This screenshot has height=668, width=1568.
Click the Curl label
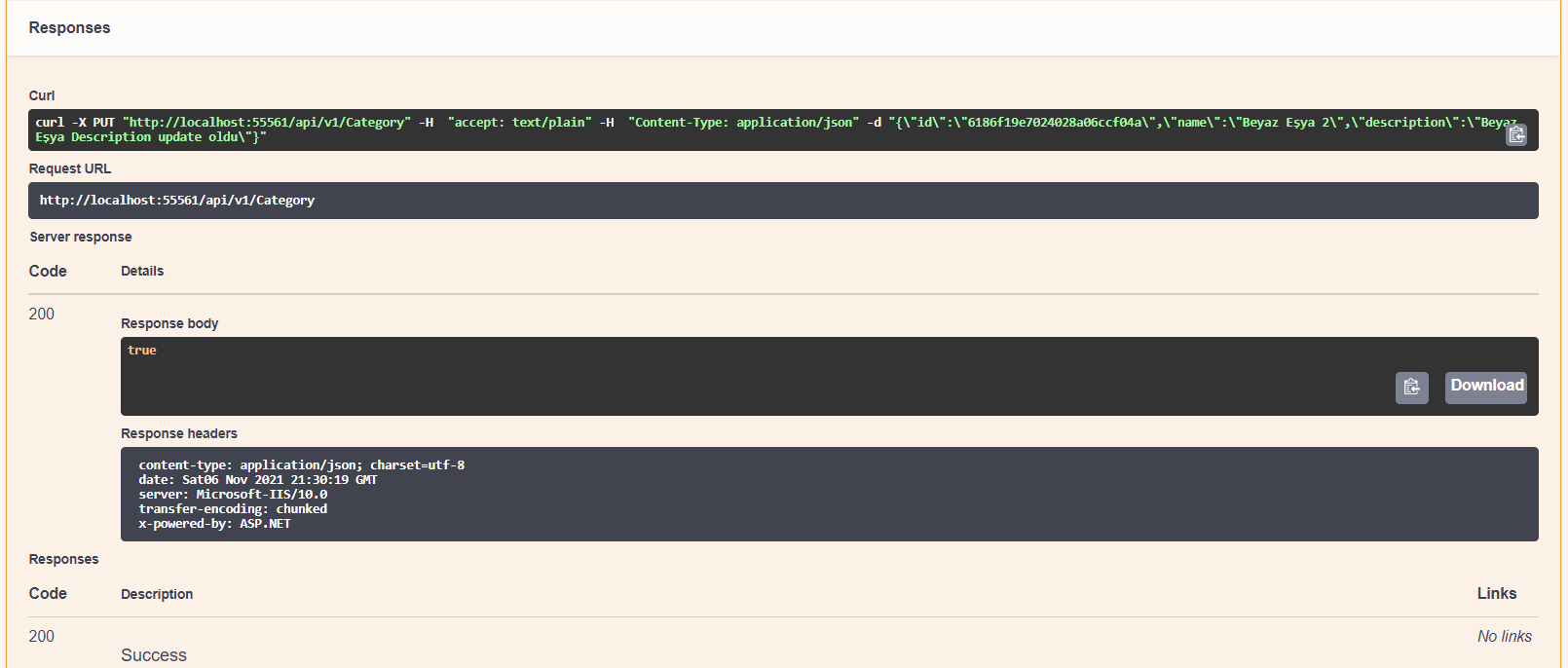(42, 95)
